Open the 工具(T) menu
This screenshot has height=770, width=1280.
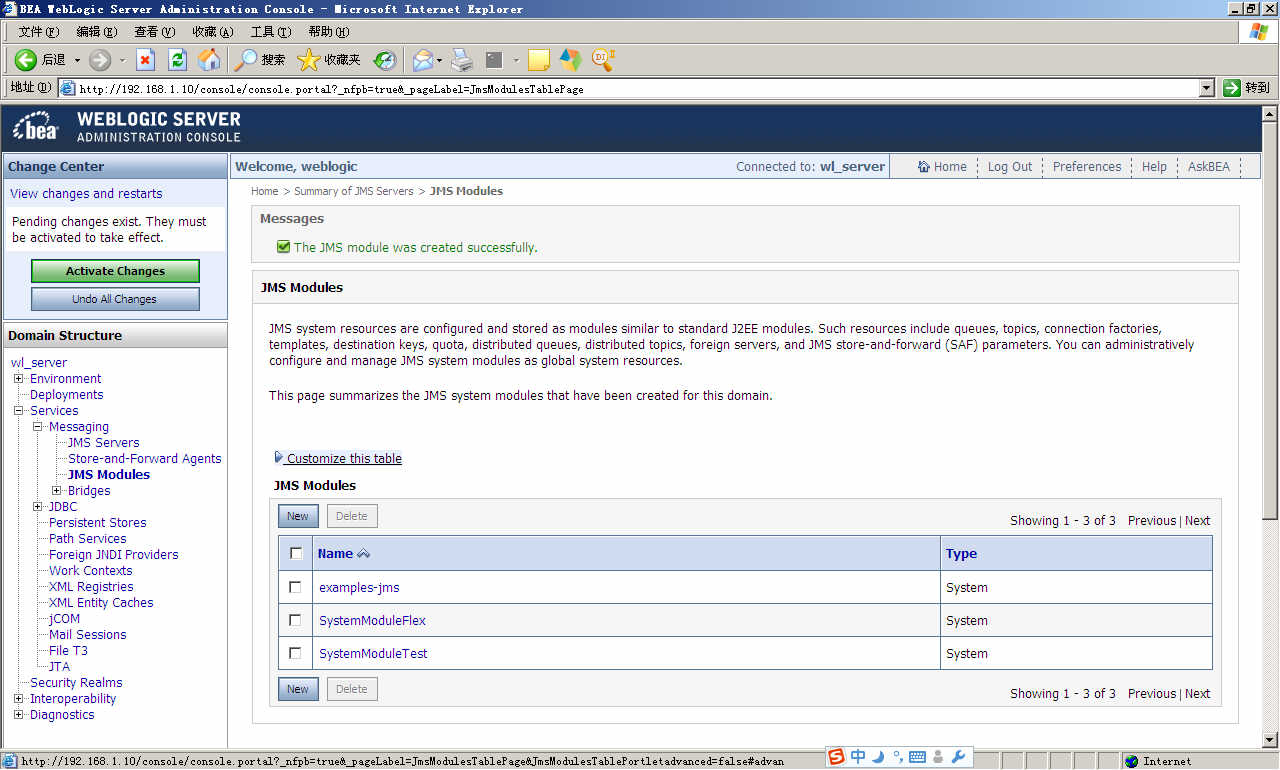click(x=270, y=32)
